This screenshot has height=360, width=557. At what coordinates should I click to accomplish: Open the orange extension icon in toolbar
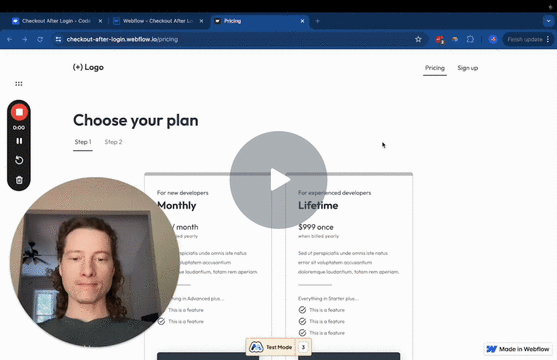point(455,39)
